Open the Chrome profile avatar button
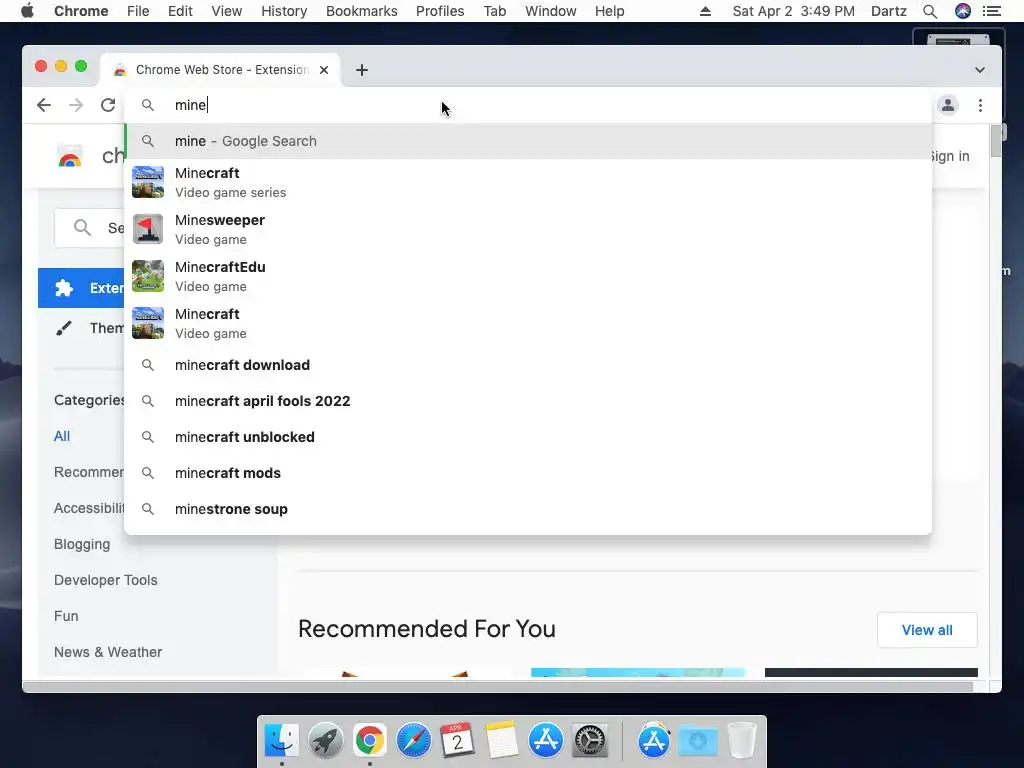This screenshot has width=1024, height=768. coord(948,105)
